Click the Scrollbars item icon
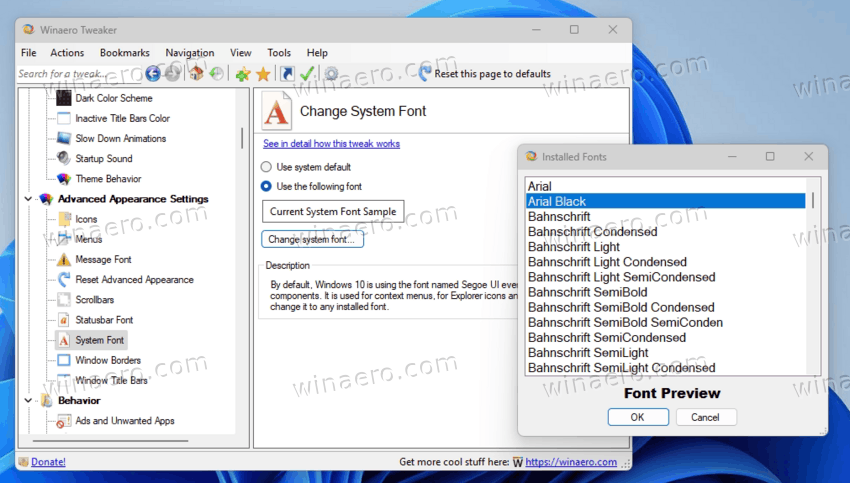 pyautogui.click(x=64, y=300)
